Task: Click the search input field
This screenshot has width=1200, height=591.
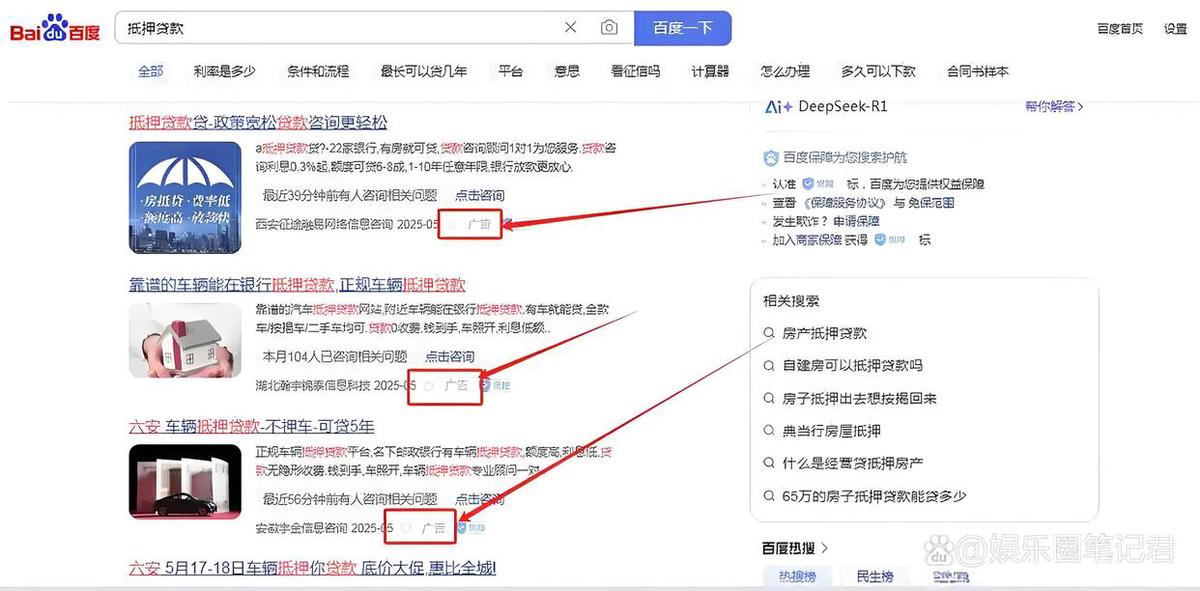Action: [340, 28]
